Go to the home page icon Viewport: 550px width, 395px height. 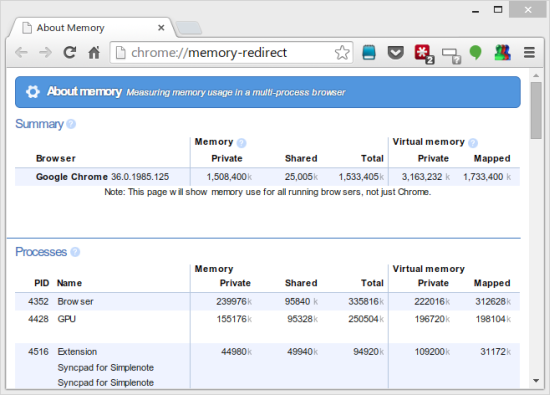[x=94, y=53]
